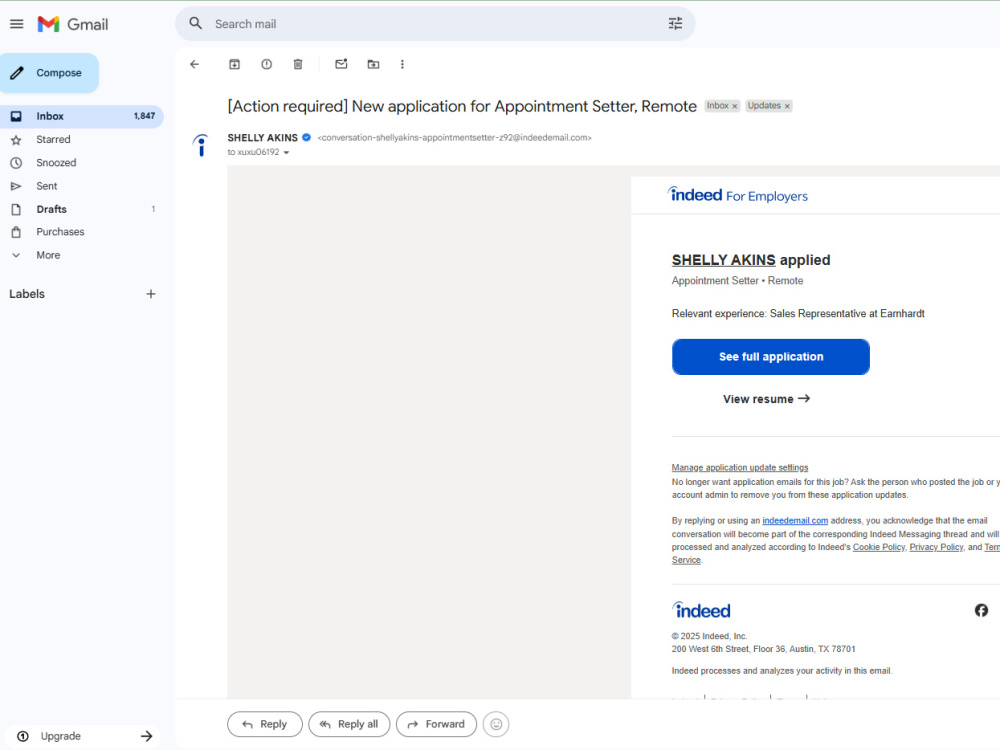Image resolution: width=1000 pixels, height=750 pixels.
Task: Create a new label plus icon
Action: pos(151,294)
